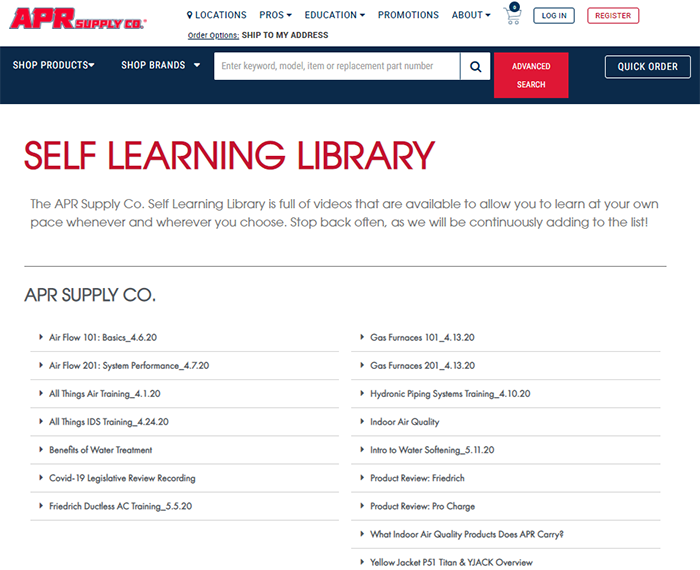Expand Friedrich Ductless AC Training_5.5.20
This screenshot has height=570, width=700.
point(184,507)
